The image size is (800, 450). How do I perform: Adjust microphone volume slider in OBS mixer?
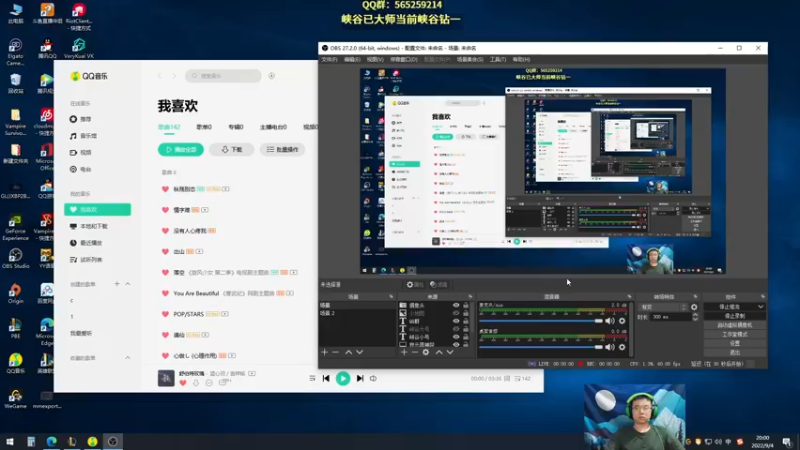tap(541, 321)
